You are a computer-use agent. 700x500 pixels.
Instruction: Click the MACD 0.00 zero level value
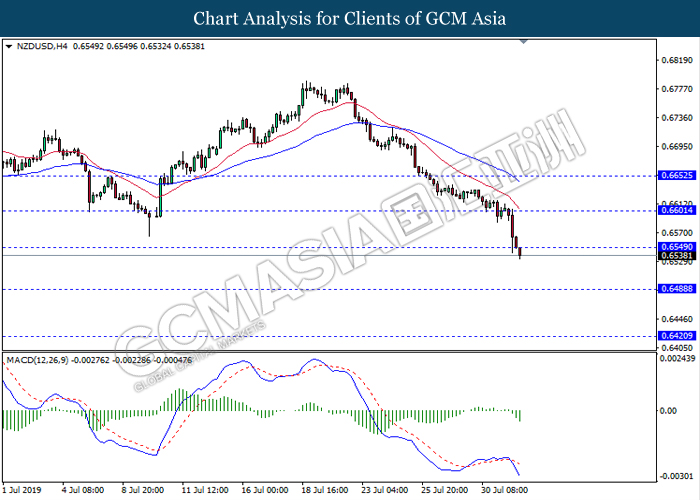[668, 411]
